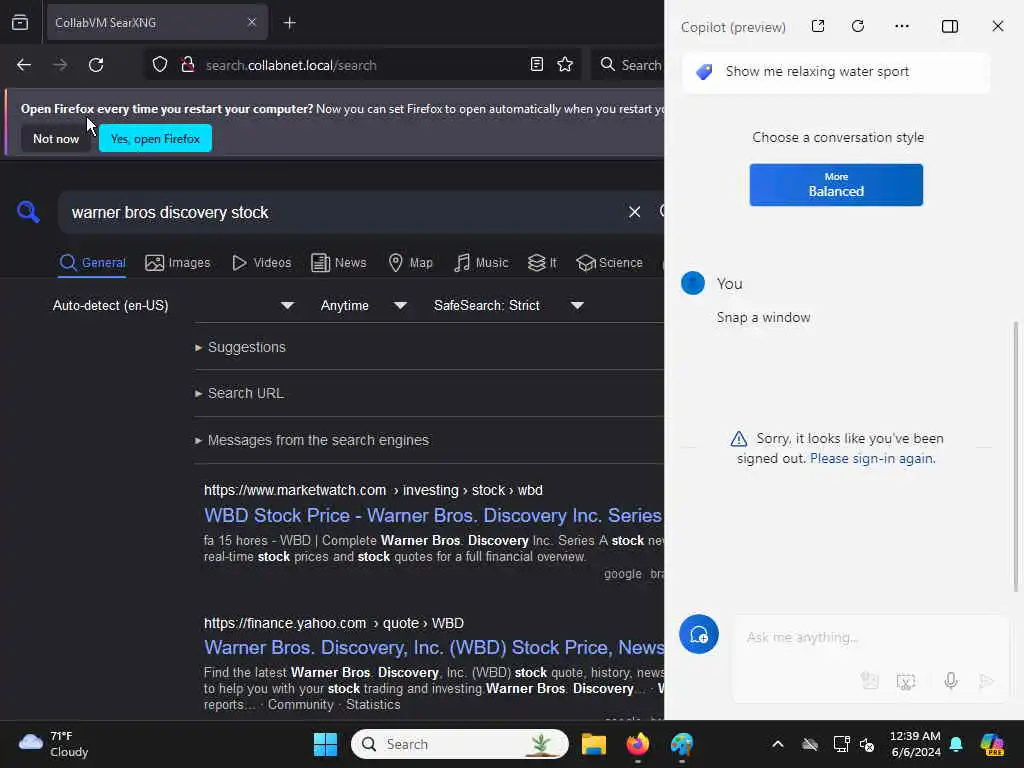Open a new Firefox tab
This screenshot has height=768, width=1024.
pyautogui.click(x=289, y=23)
